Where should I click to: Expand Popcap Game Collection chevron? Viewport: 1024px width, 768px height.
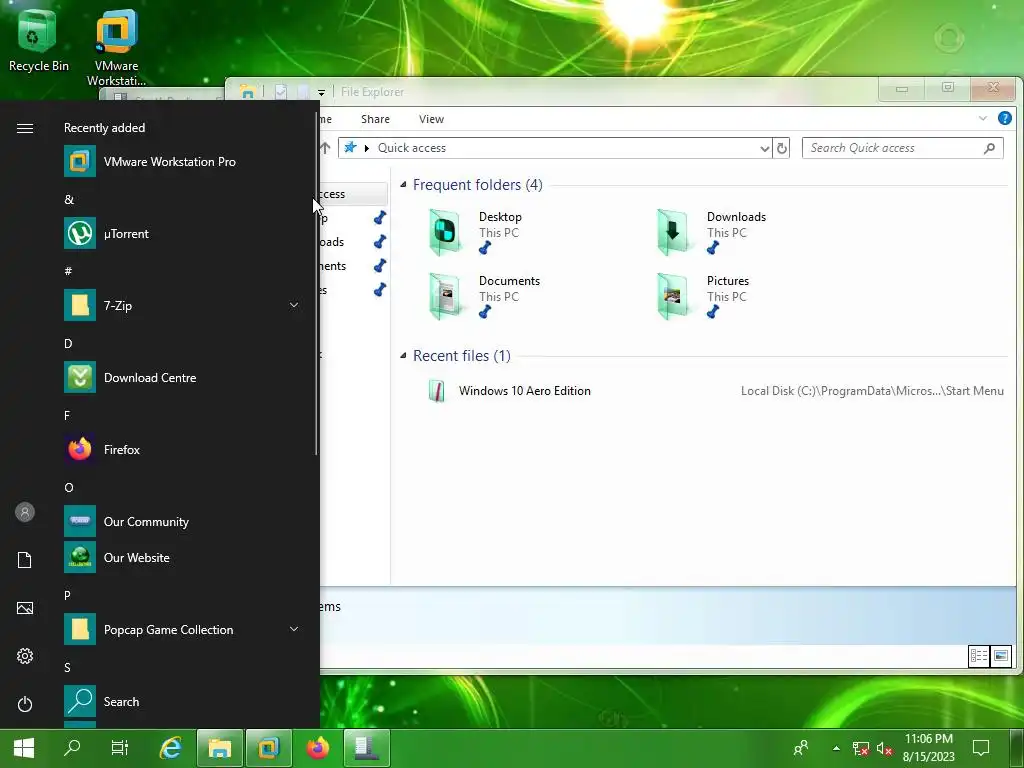pyautogui.click(x=294, y=629)
